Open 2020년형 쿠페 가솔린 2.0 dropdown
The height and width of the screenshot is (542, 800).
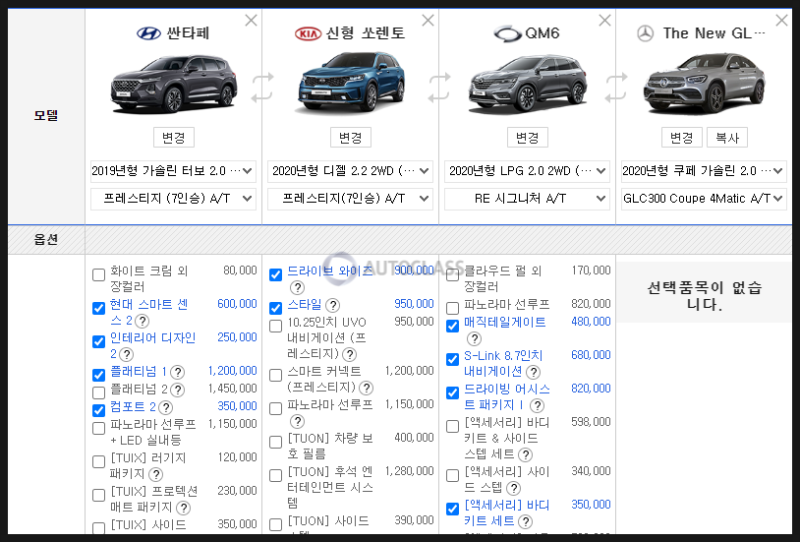704,171
